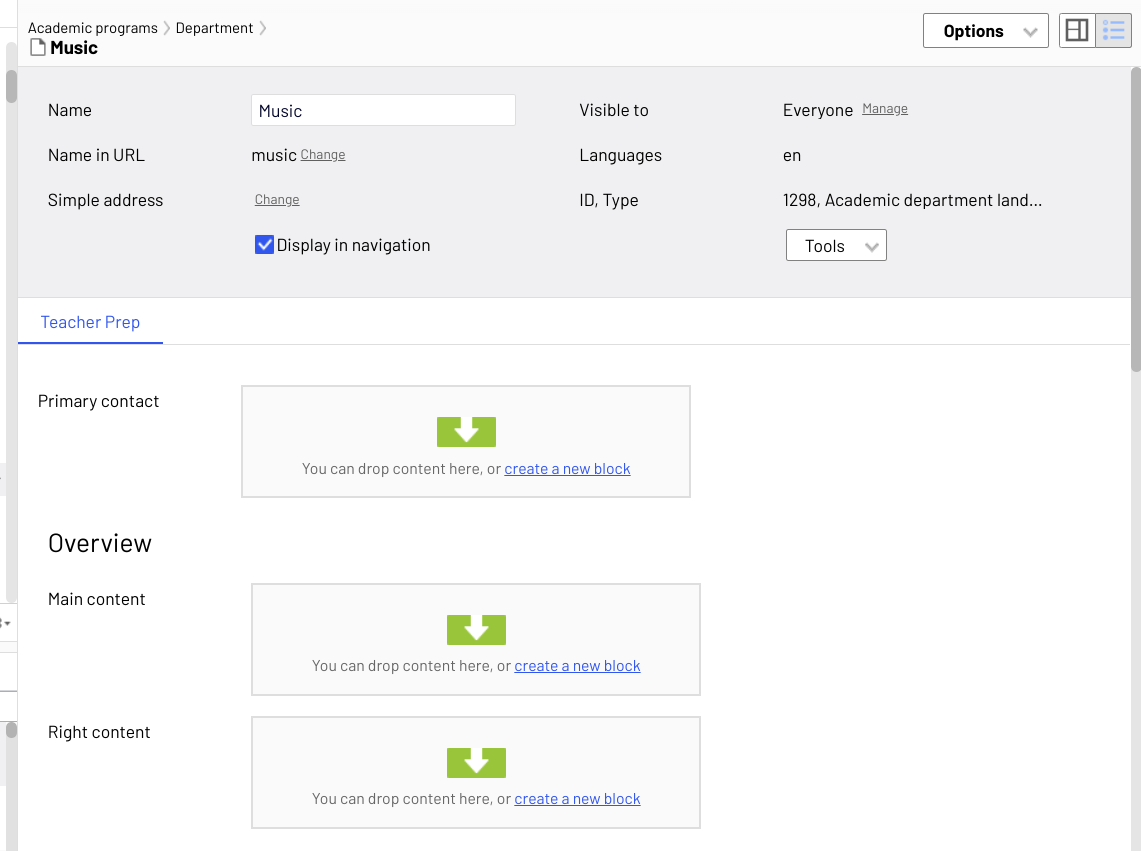
Task: Click Change link next to Name in URL
Action: point(323,155)
